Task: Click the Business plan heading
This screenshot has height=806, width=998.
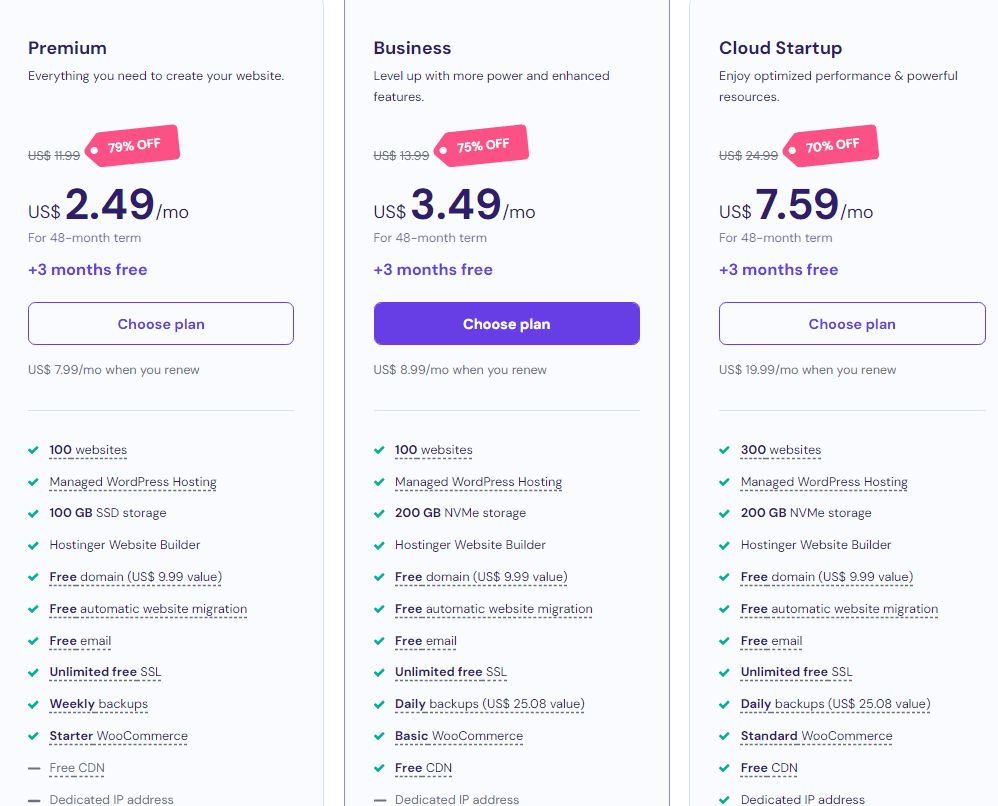Action: [x=412, y=48]
